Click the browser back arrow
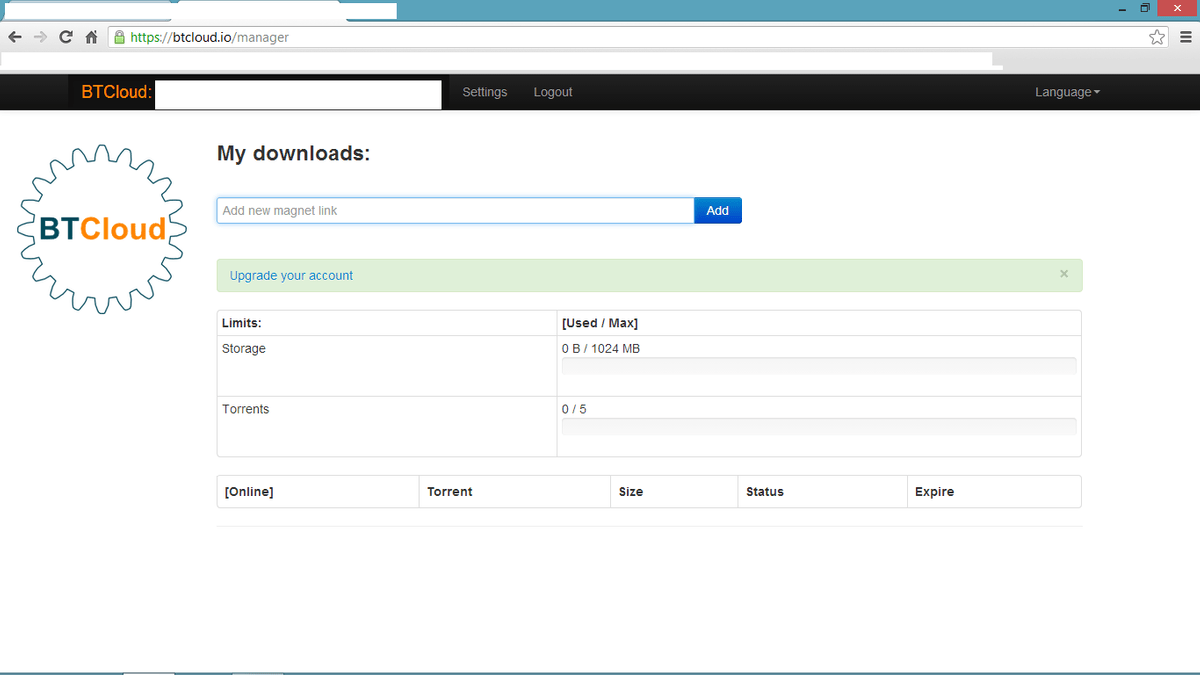Image resolution: width=1200 pixels, height=675 pixels. pyautogui.click(x=15, y=37)
